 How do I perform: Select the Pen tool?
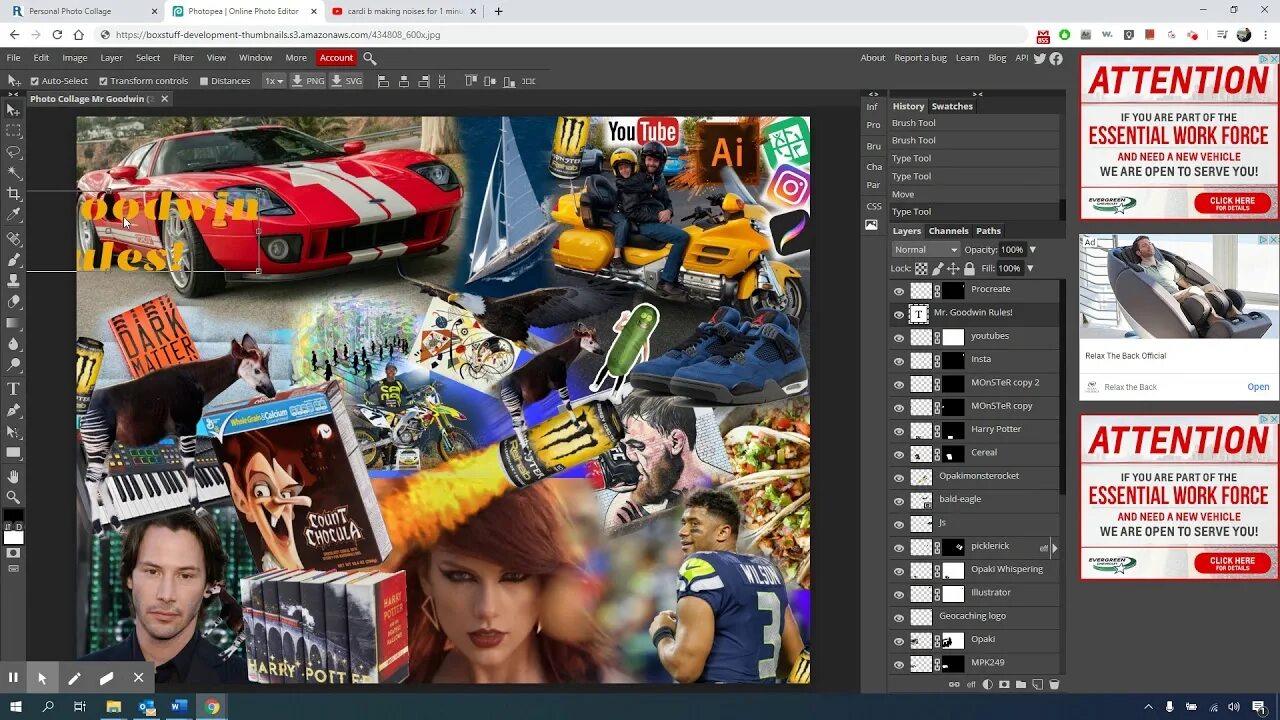point(13,410)
